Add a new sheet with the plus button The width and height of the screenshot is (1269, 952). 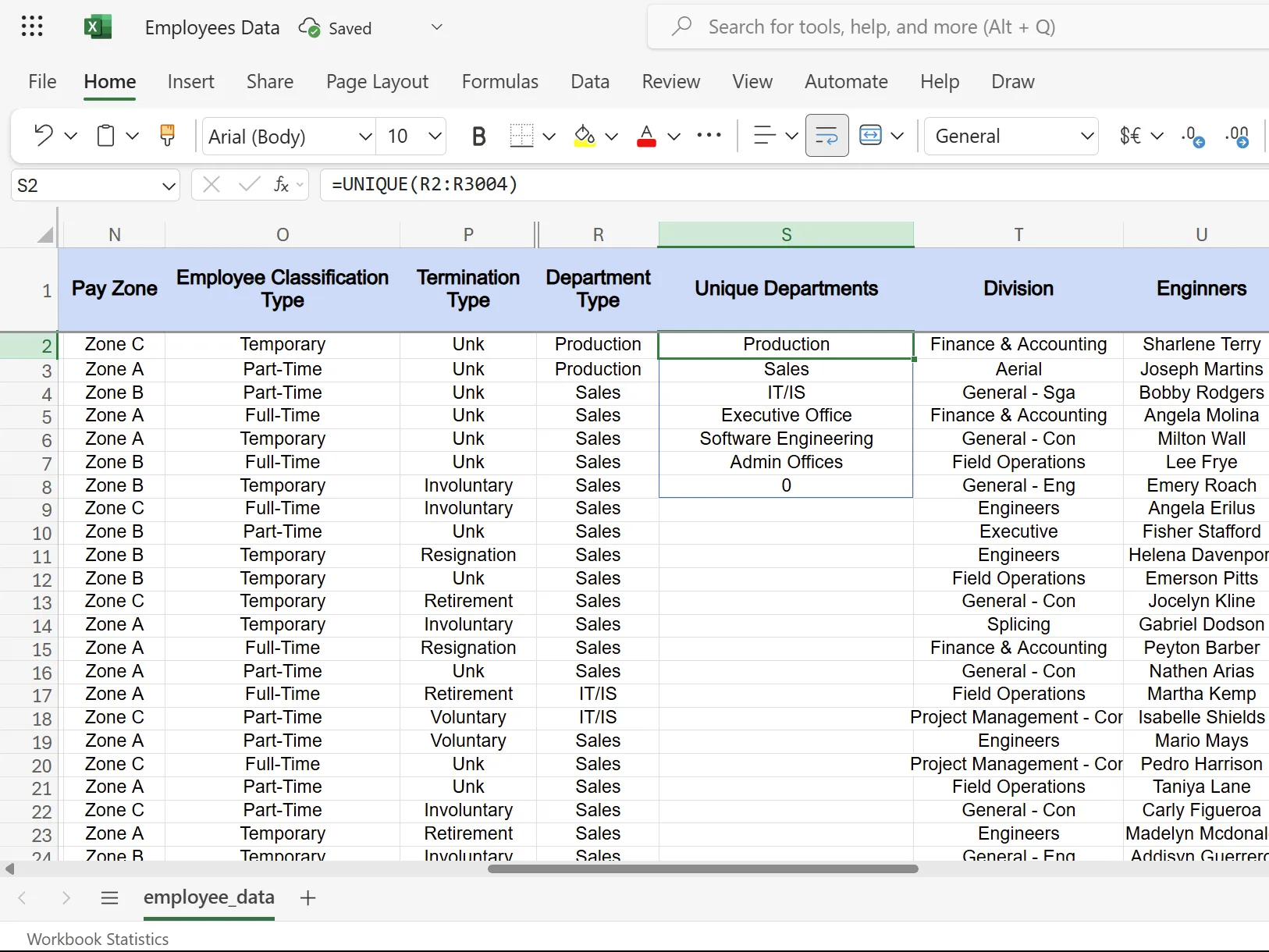(307, 897)
